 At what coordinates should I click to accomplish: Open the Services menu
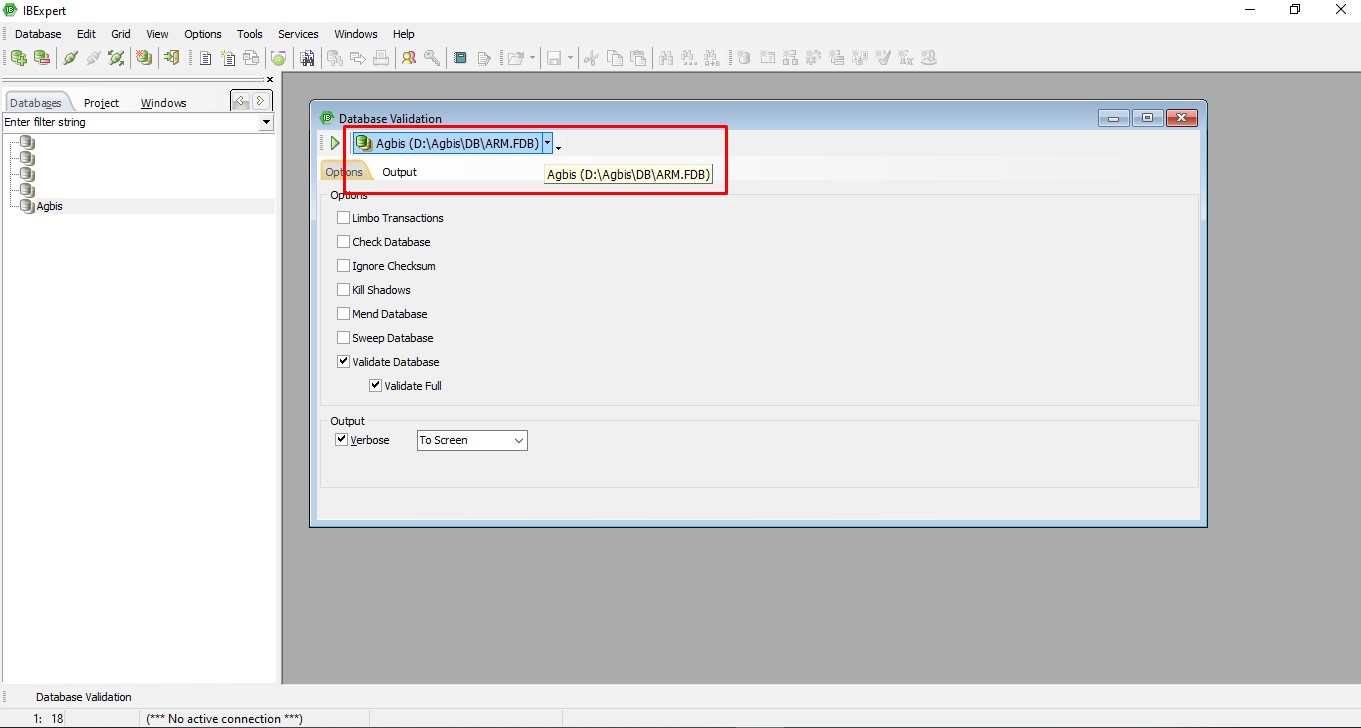click(x=298, y=34)
